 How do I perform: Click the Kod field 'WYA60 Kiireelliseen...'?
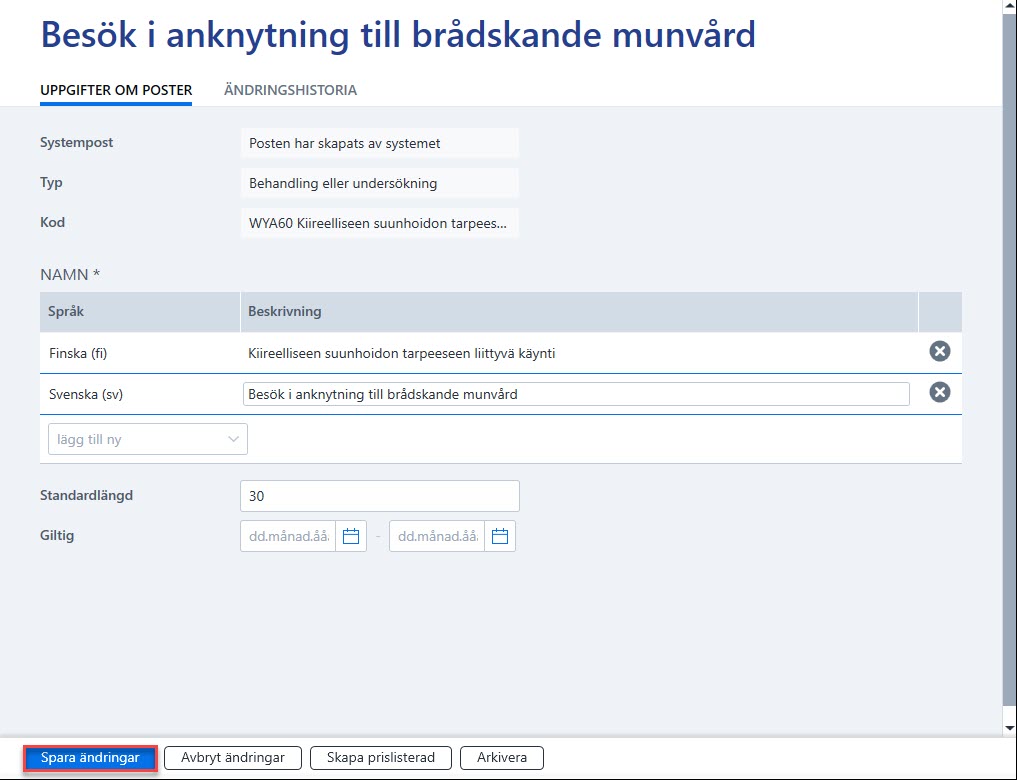coord(379,223)
